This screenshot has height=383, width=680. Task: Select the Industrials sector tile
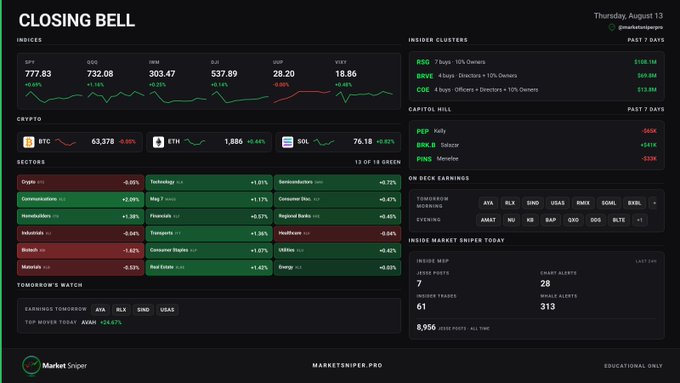tap(80, 233)
